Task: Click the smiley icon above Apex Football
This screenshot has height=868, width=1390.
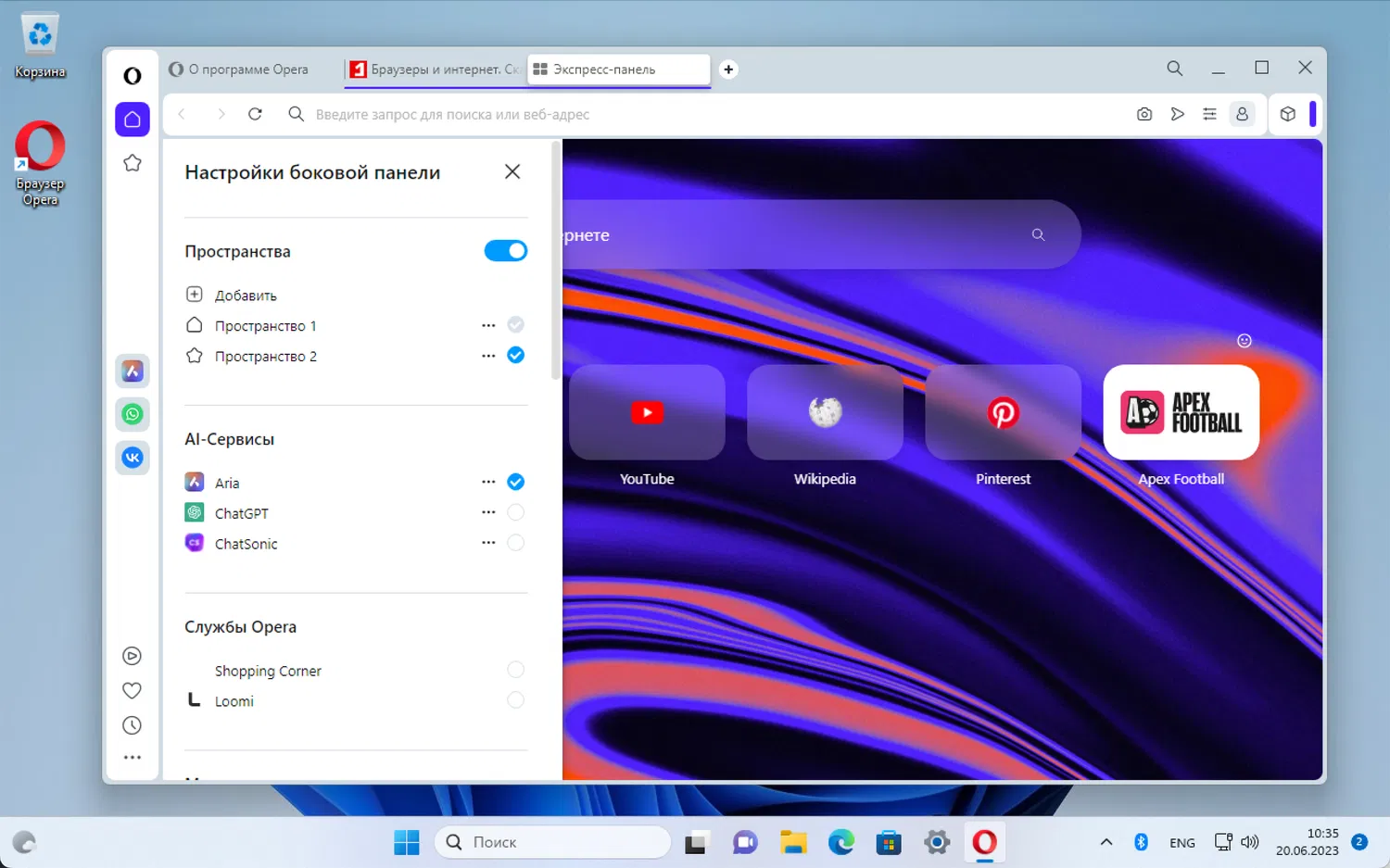Action: pyautogui.click(x=1245, y=341)
